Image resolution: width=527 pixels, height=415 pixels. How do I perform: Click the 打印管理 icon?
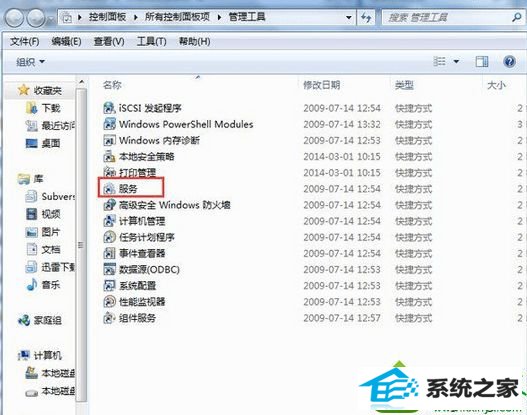pos(109,172)
